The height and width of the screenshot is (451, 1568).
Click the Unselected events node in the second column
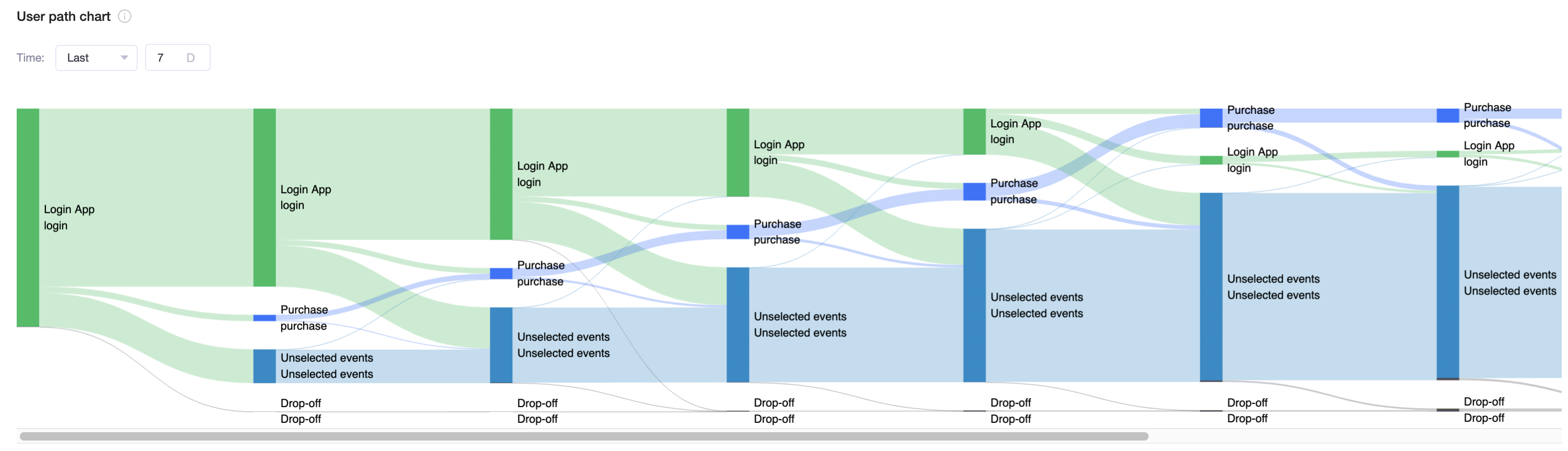click(x=264, y=366)
